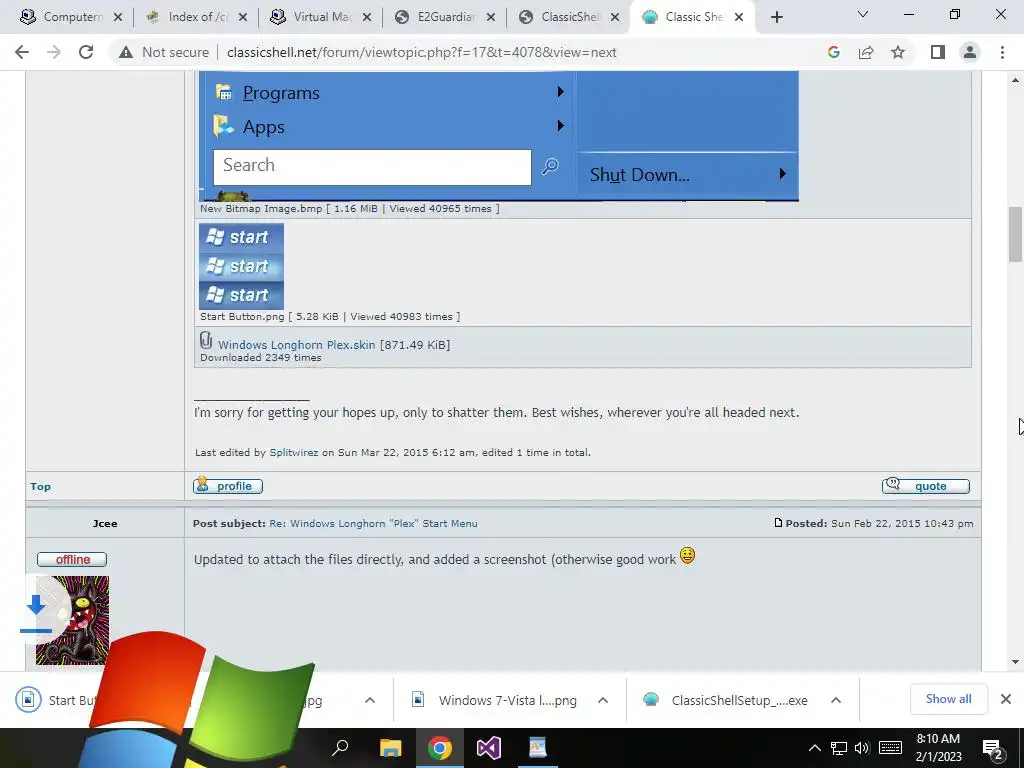Share this page via share icon
Screen dimensions: 1024x768
[866, 52]
